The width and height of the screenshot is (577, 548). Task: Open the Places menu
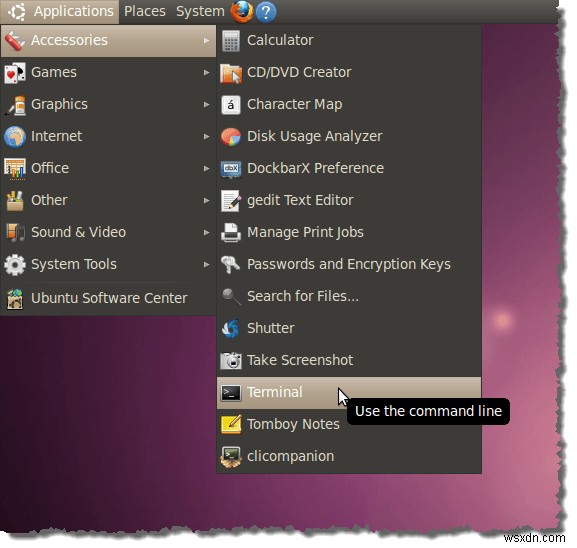pos(145,11)
